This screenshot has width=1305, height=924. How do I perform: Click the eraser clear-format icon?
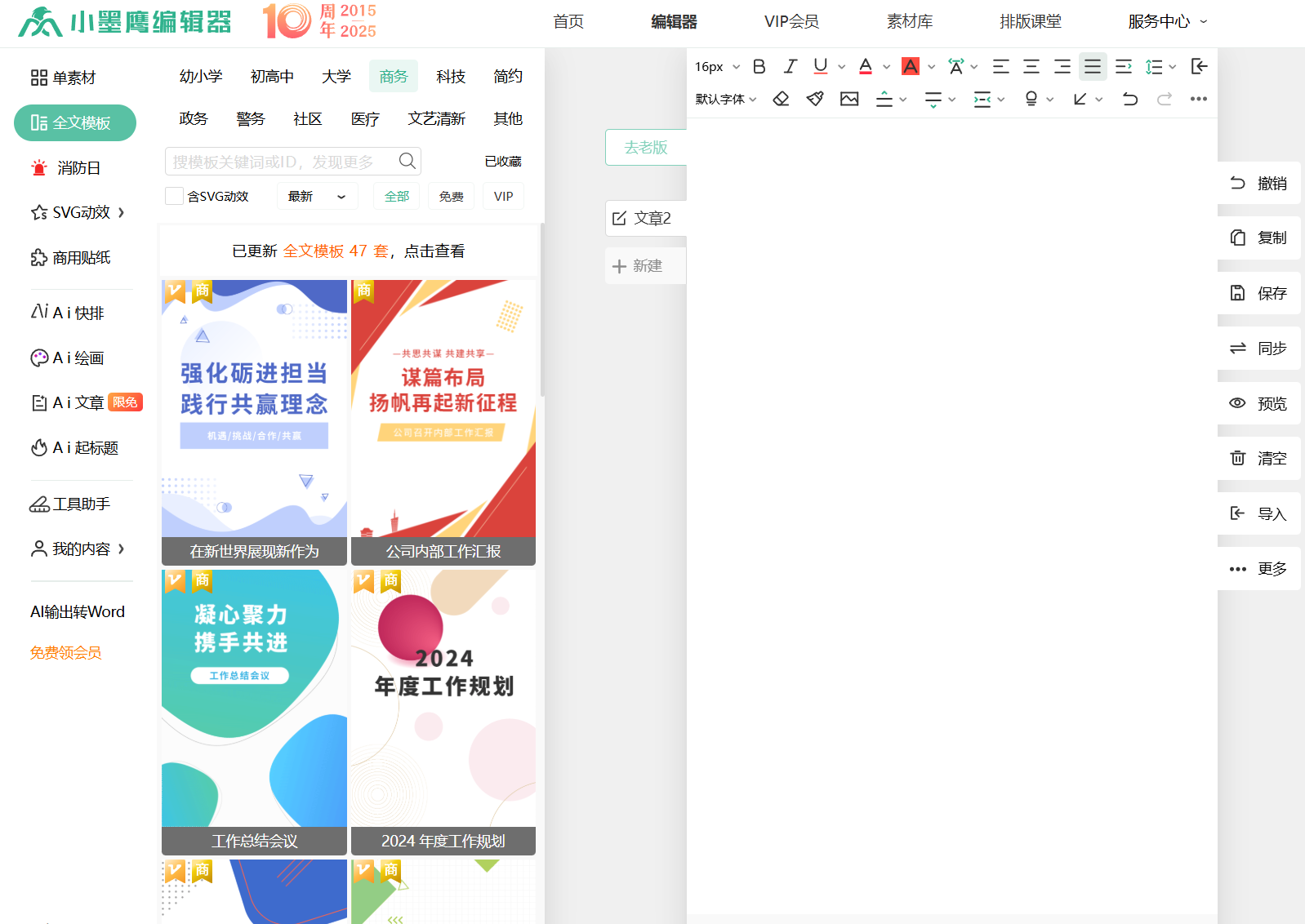[x=781, y=99]
